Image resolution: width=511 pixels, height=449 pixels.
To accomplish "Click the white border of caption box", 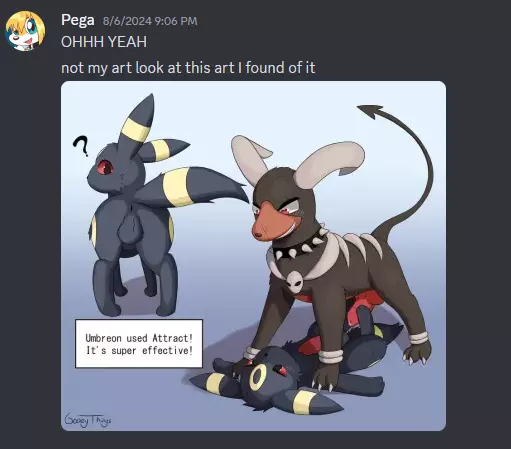I will point(139,320).
